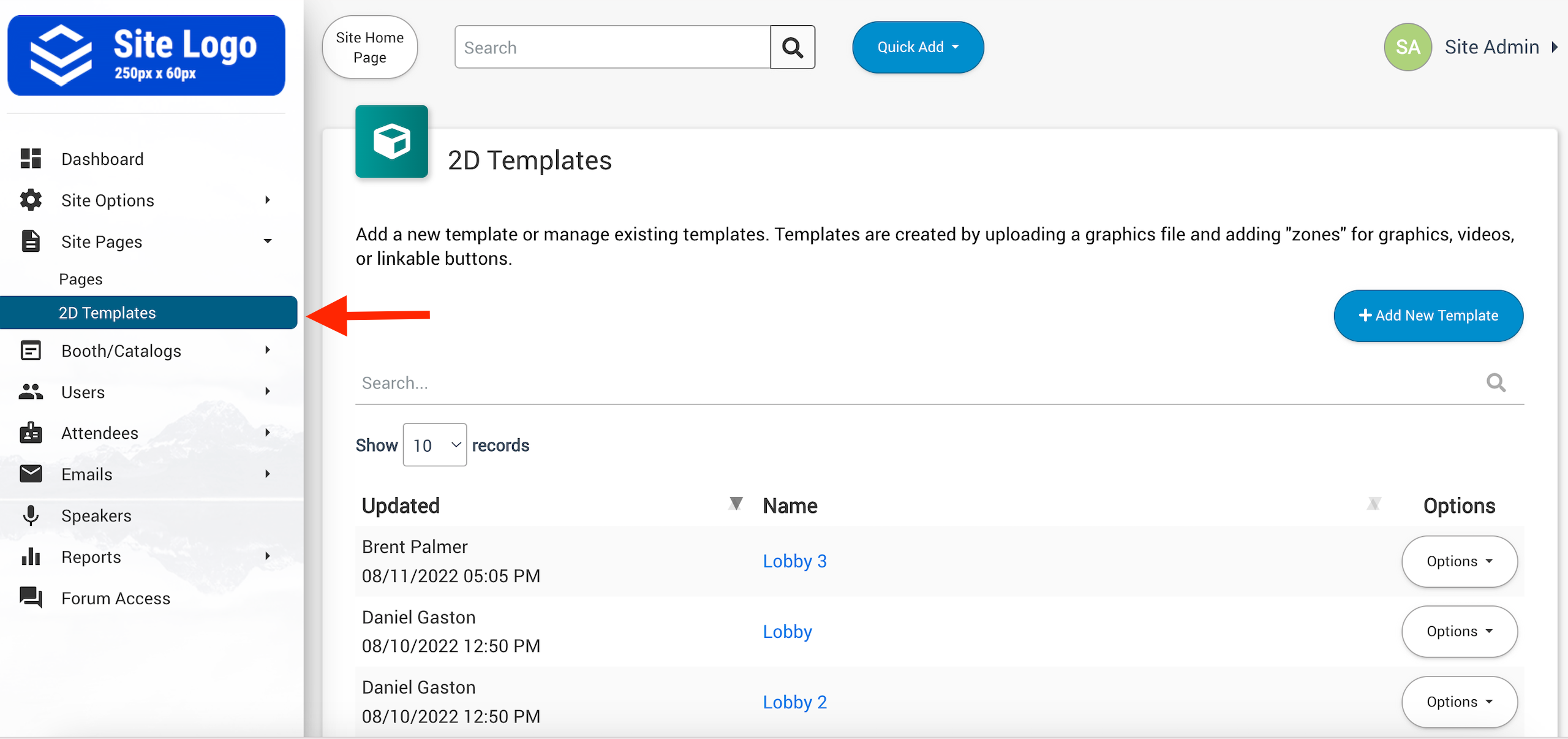Click the Site Pages document icon
Image resolution: width=1568 pixels, height=739 pixels.
31,241
